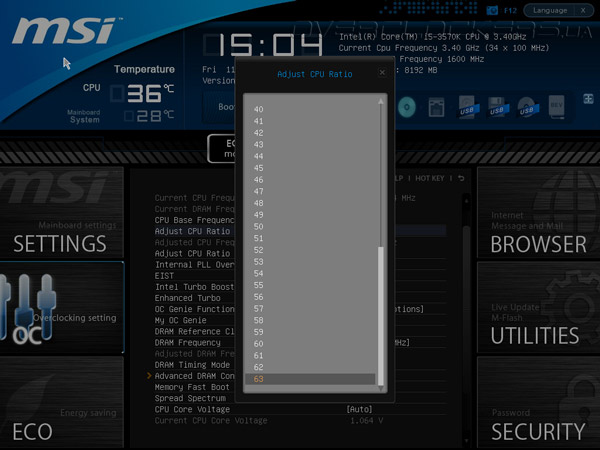Click the screenshot camera icon beside F12
Screen dimensions: 600x450
point(492,10)
